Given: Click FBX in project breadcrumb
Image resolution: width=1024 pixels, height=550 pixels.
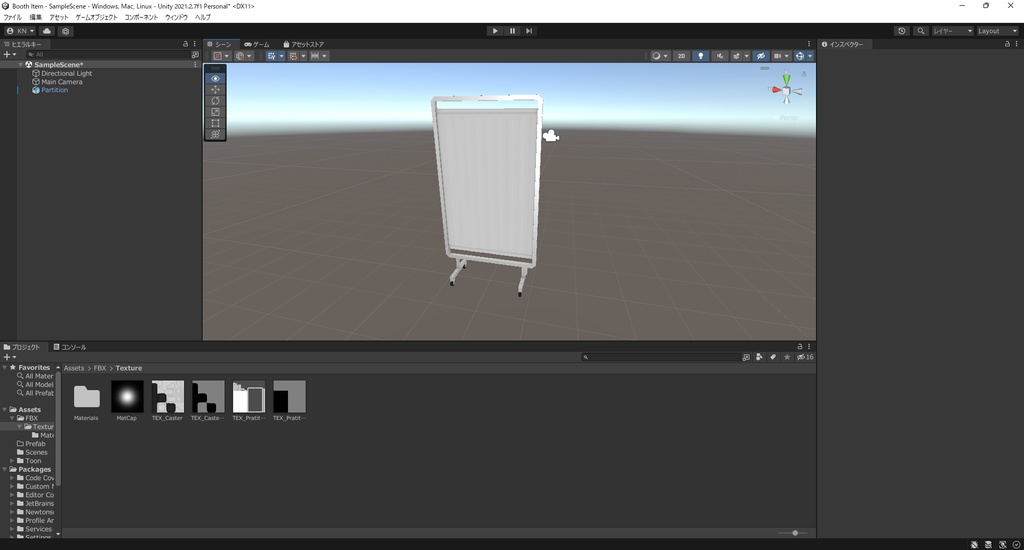Looking at the screenshot, I should pos(100,368).
